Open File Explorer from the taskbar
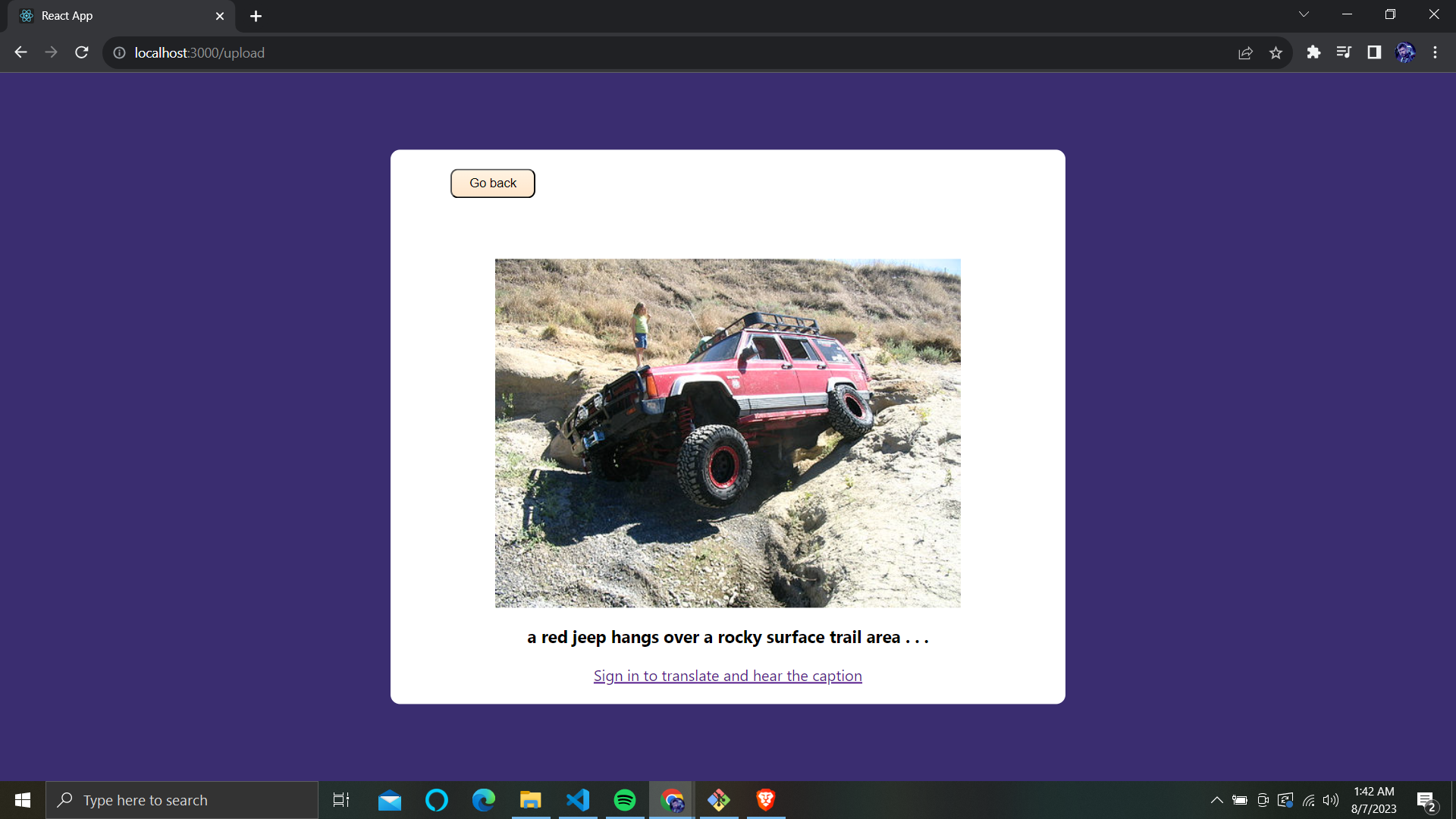 click(531, 799)
